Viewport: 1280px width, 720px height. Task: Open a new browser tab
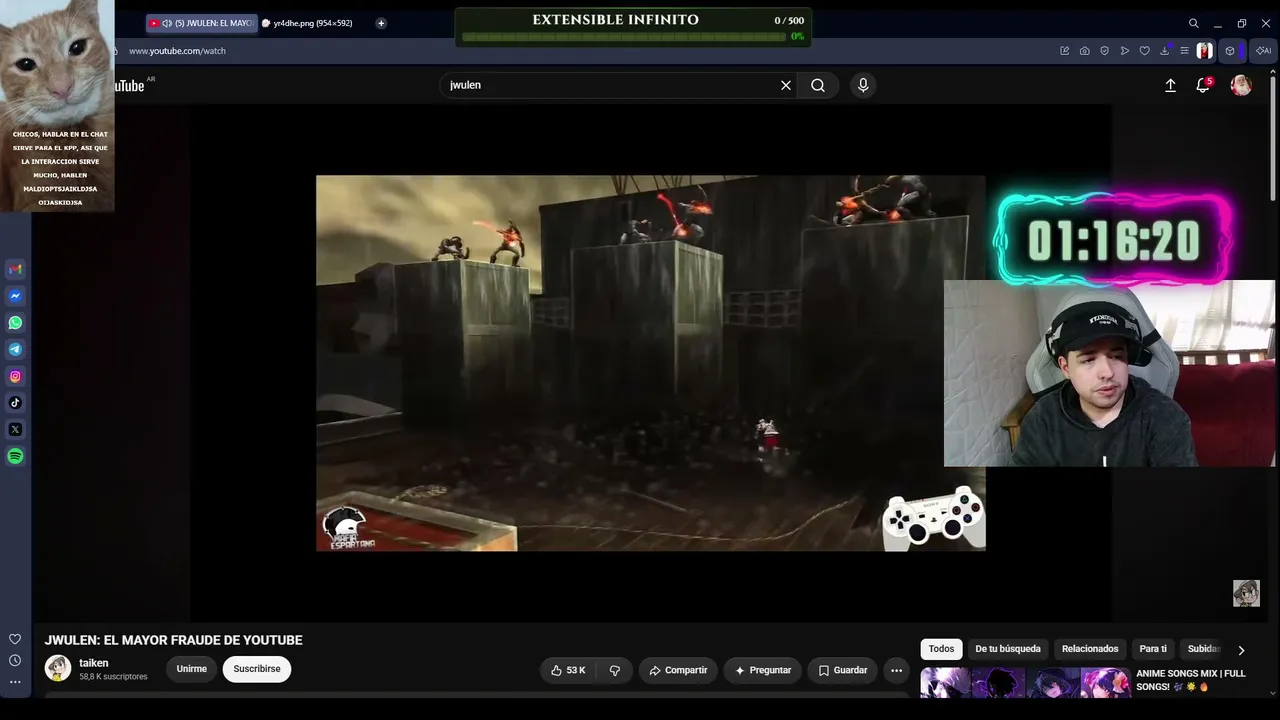click(x=381, y=23)
